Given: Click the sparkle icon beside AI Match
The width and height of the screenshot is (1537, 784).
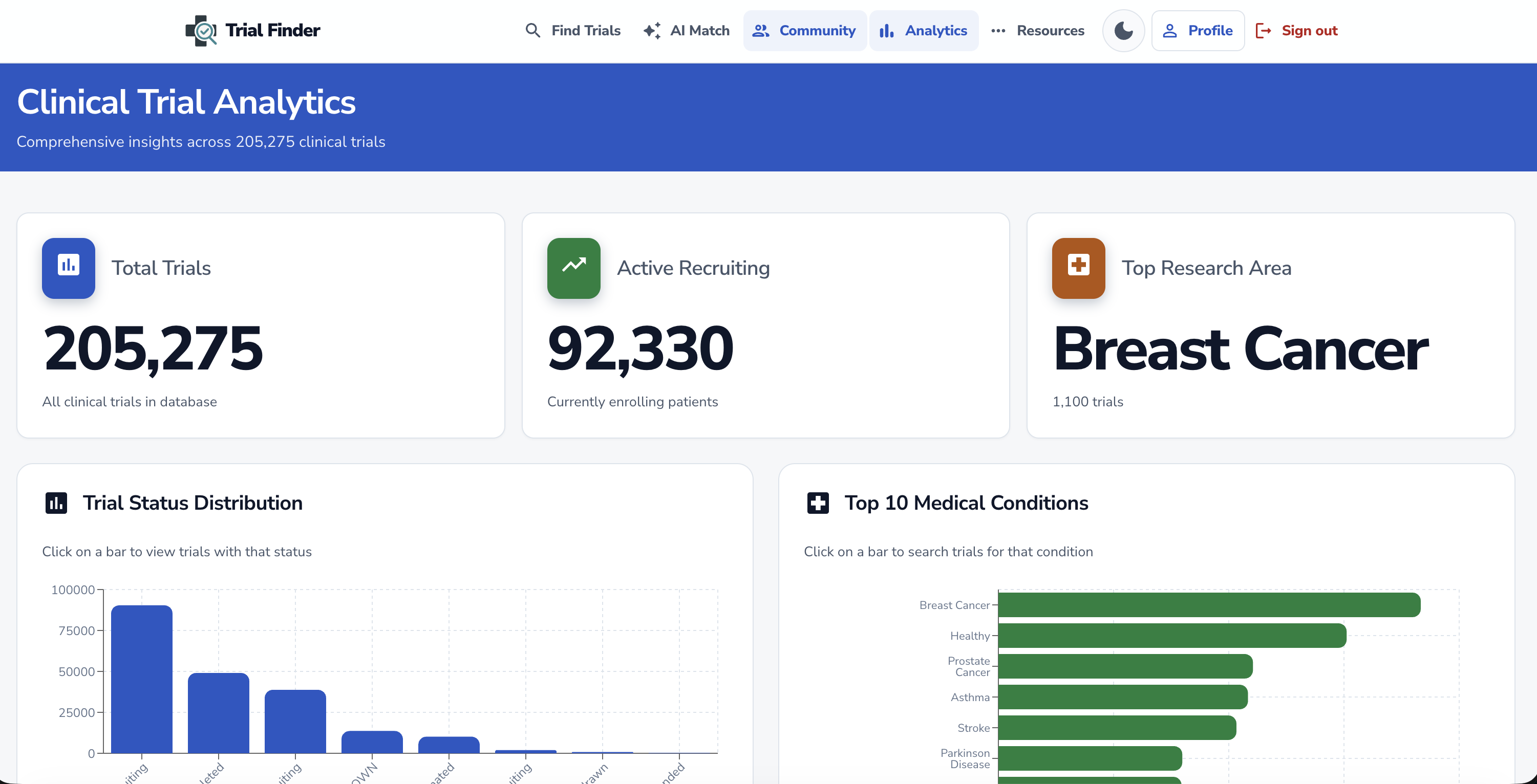Looking at the screenshot, I should click(x=652, y=30).
